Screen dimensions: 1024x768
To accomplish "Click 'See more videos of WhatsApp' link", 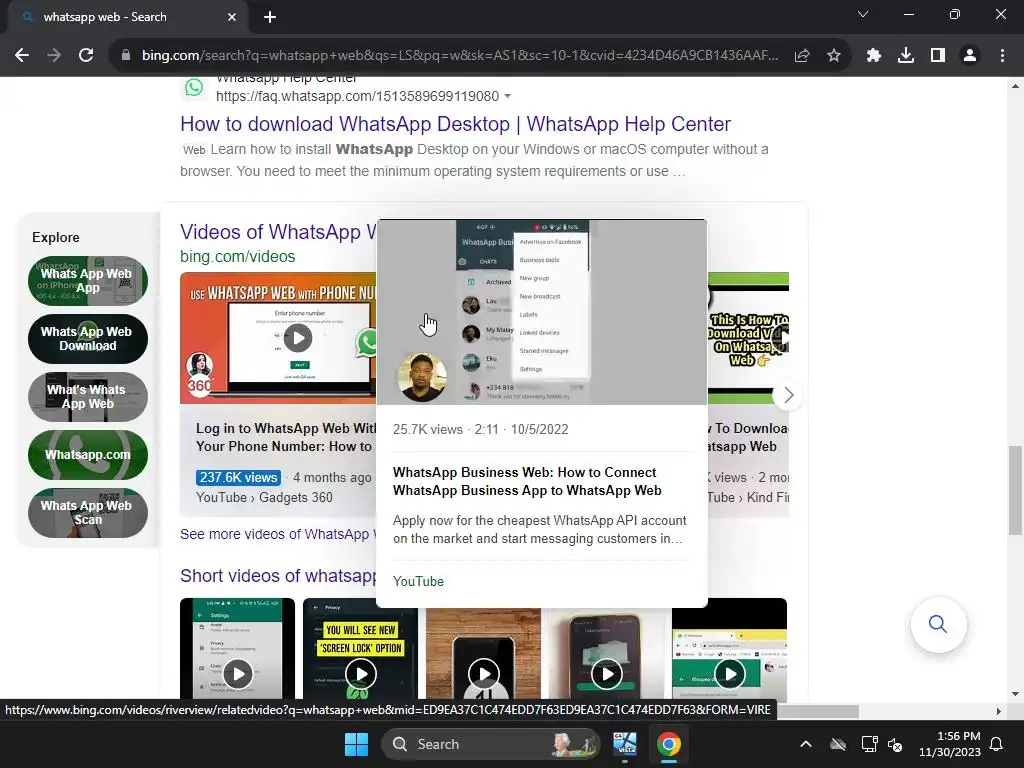I will (x=278, y=534).
